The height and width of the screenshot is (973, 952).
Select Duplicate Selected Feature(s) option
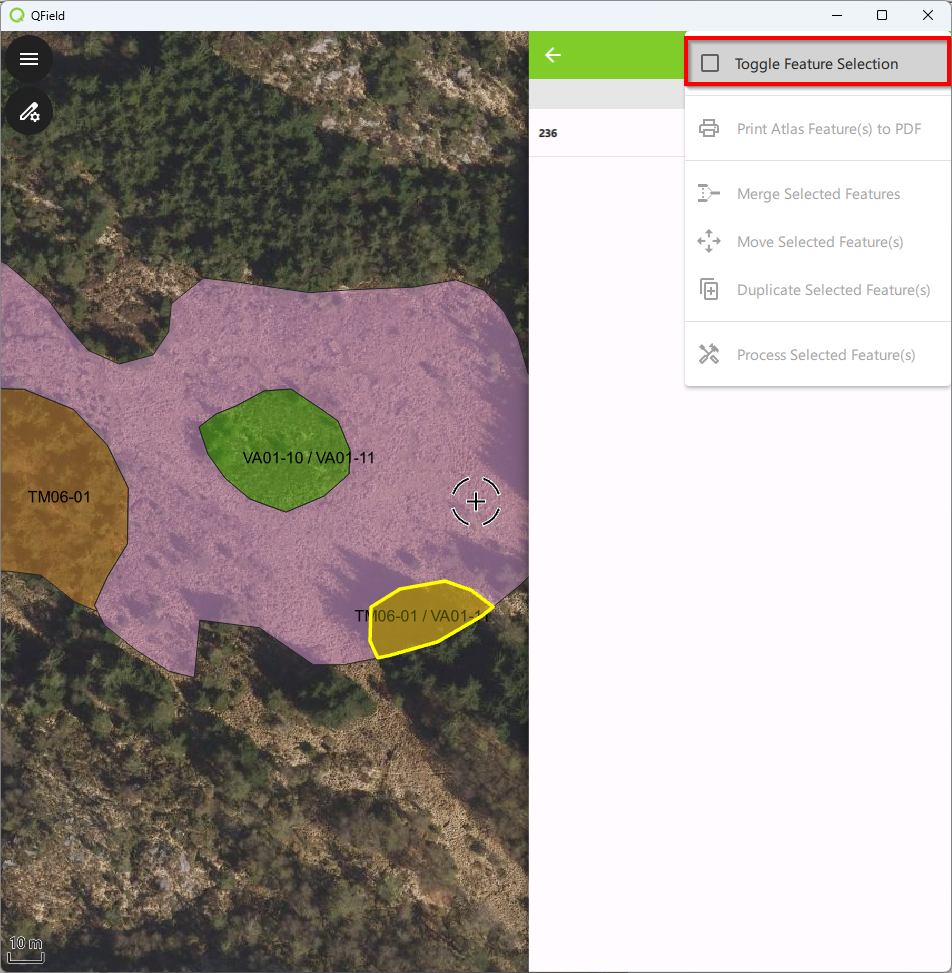833,290
